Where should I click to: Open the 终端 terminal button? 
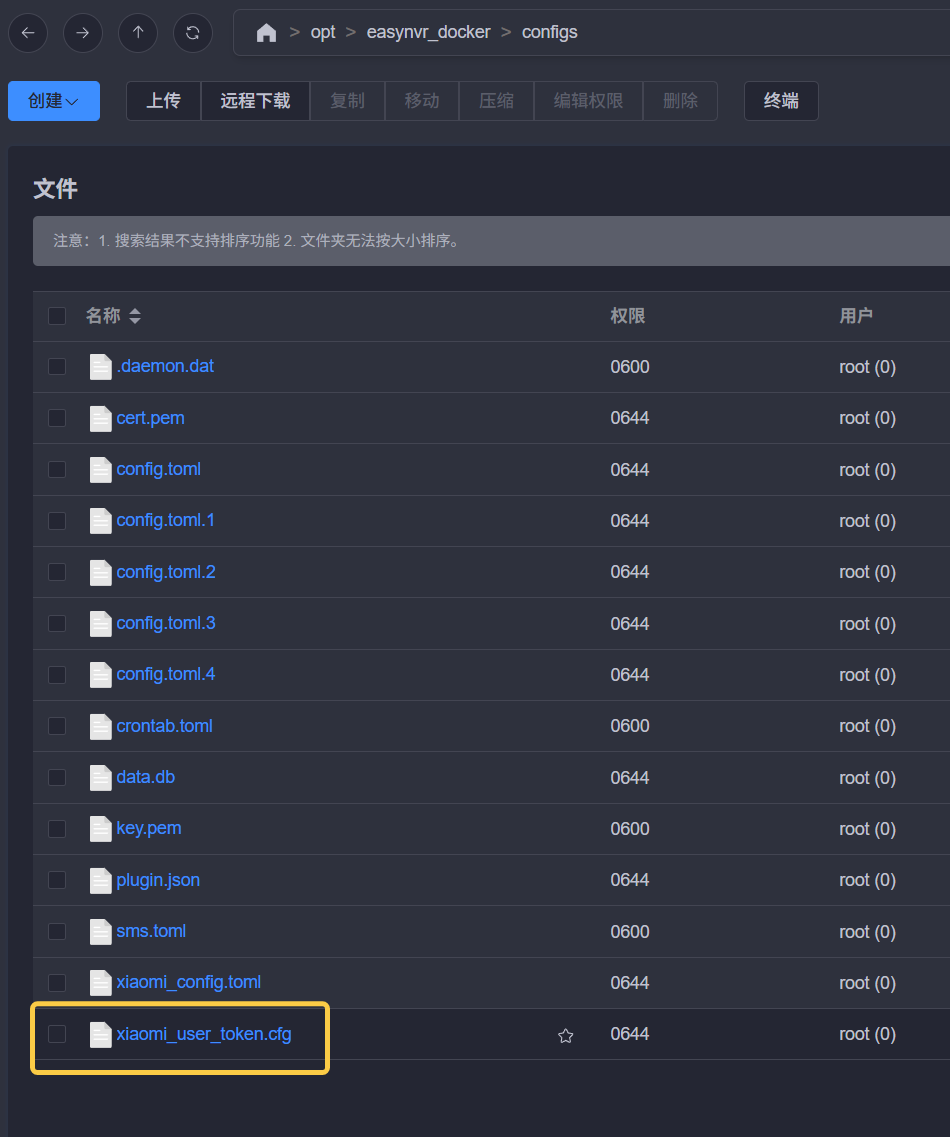click(781, 101)
